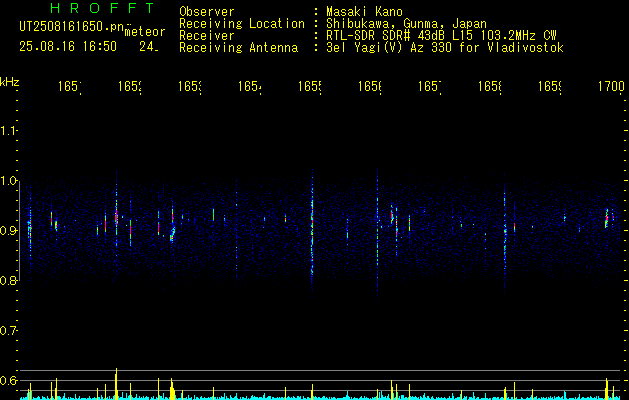
Task: Click the 1.0 kHz frequency tick label
Action: [8, 181]
